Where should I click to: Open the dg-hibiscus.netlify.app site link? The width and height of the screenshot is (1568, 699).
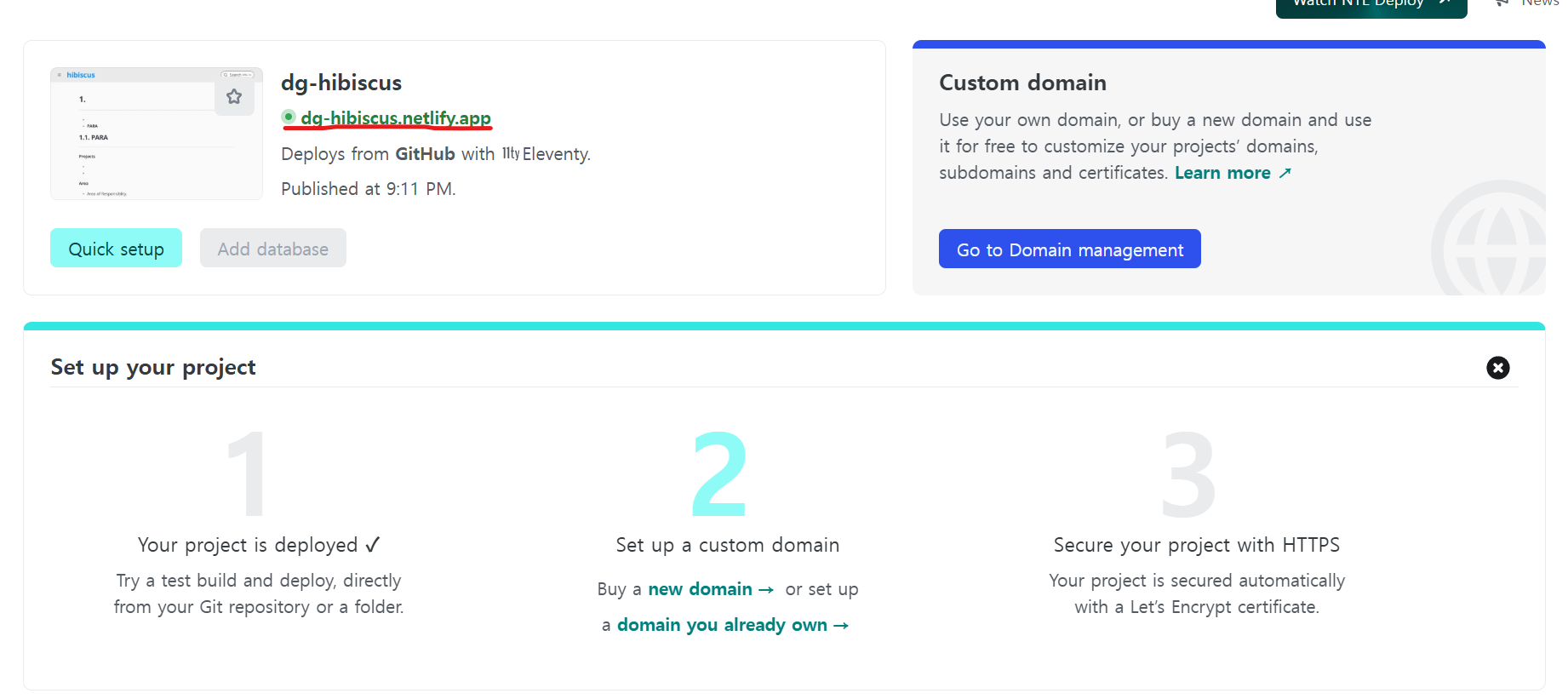click(x=396, y=118)
